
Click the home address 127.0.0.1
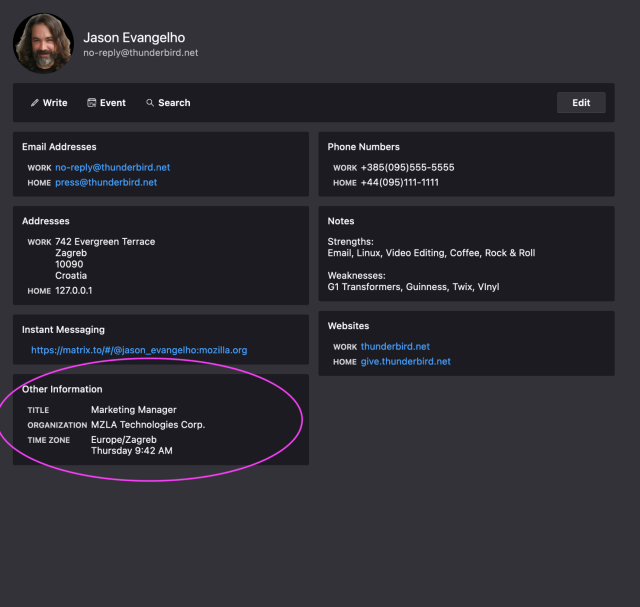[x=74, y=291]
